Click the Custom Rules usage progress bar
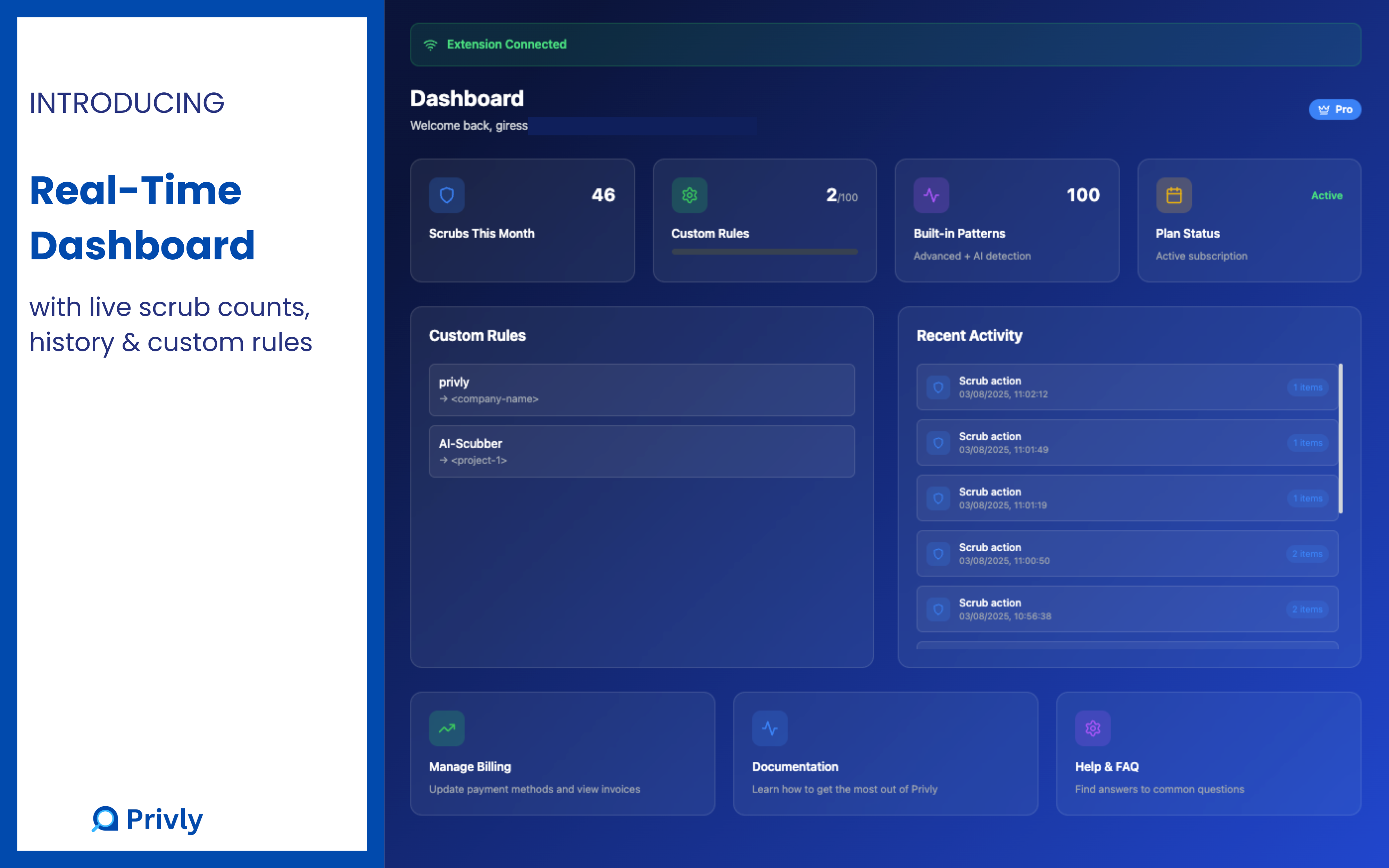Image resolution: width=1389 pixels, height=868 pixels. pyautogui.click(x=765, y=251)
